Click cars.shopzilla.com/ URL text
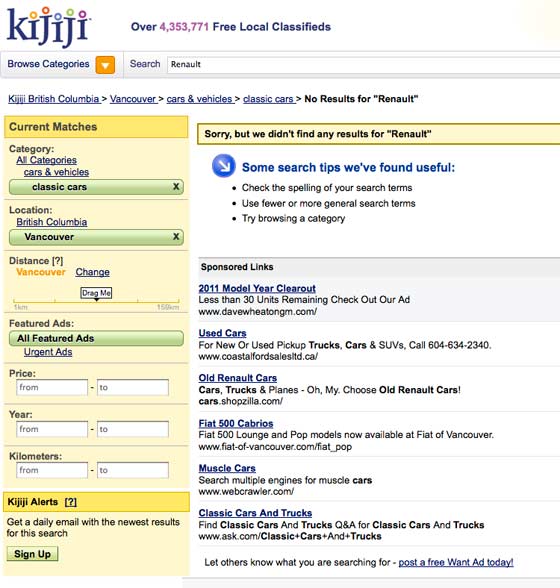 [240, 401]
